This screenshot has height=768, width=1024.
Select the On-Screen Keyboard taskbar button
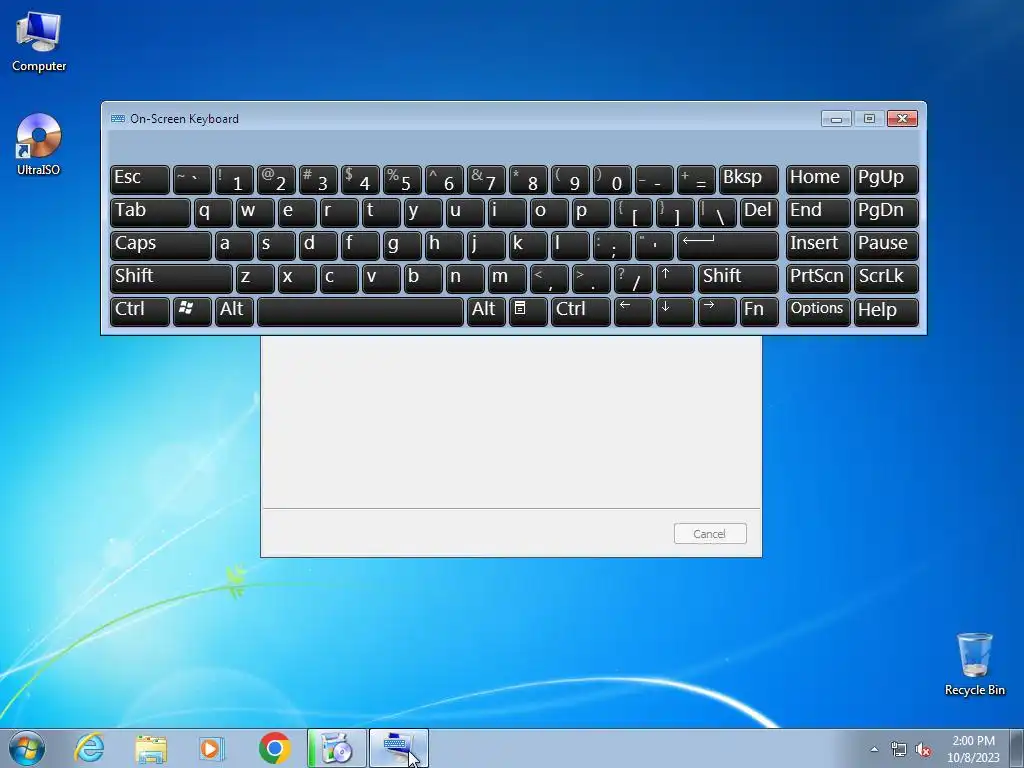399,748
